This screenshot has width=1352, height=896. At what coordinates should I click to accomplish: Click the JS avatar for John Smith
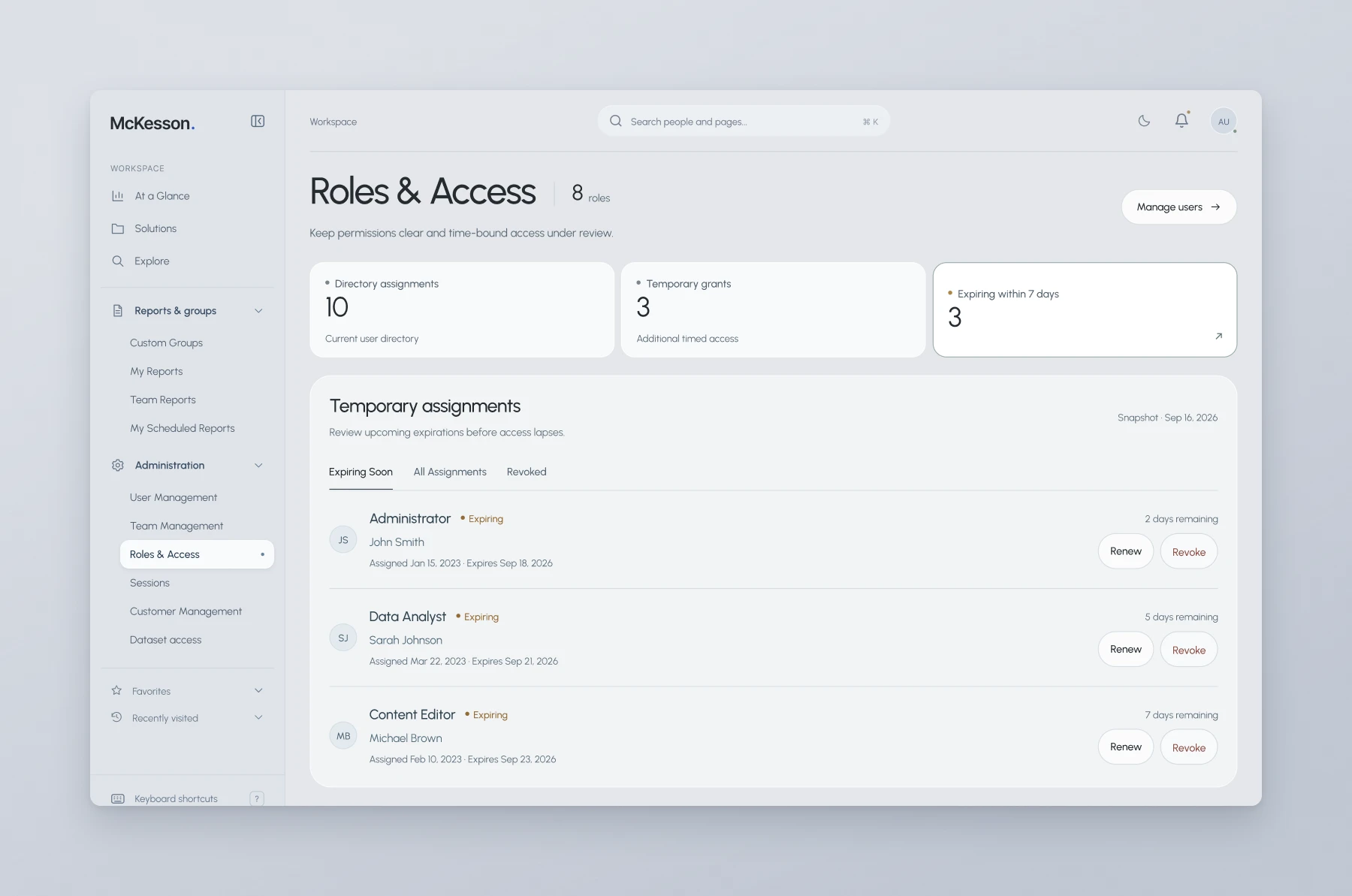point(343,540)
